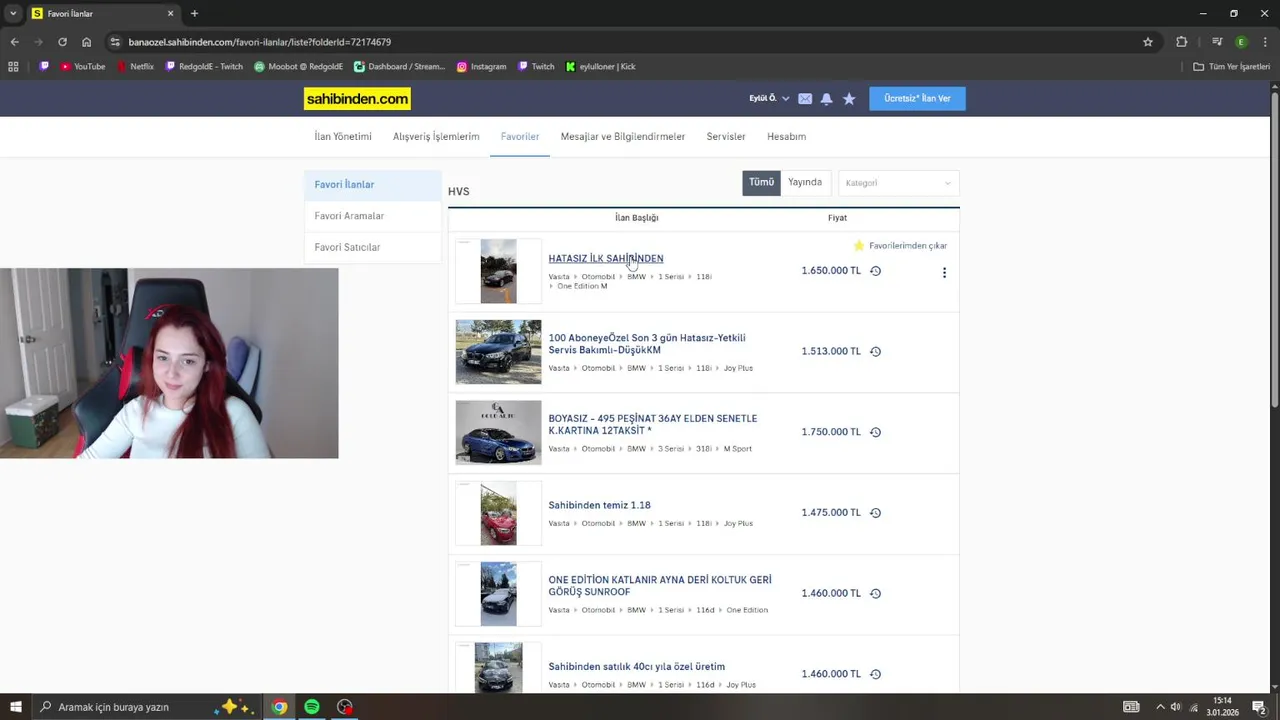Expand the Eylül Ö. account dropdown
This screenshot has width=1280, height=720.
tap(769, 99)
